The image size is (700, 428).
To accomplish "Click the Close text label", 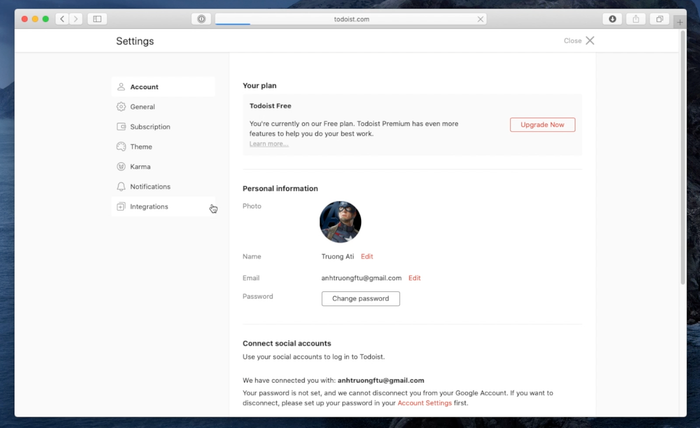I will click(x=572, y=41).
